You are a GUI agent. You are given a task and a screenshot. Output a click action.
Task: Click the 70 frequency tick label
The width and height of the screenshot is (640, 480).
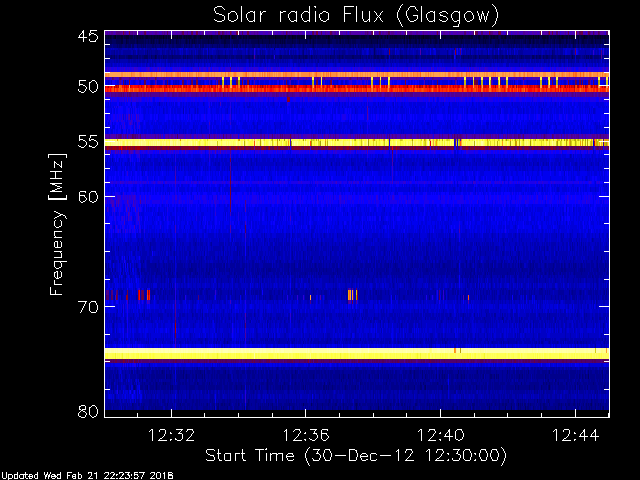[x=88, y=307]
